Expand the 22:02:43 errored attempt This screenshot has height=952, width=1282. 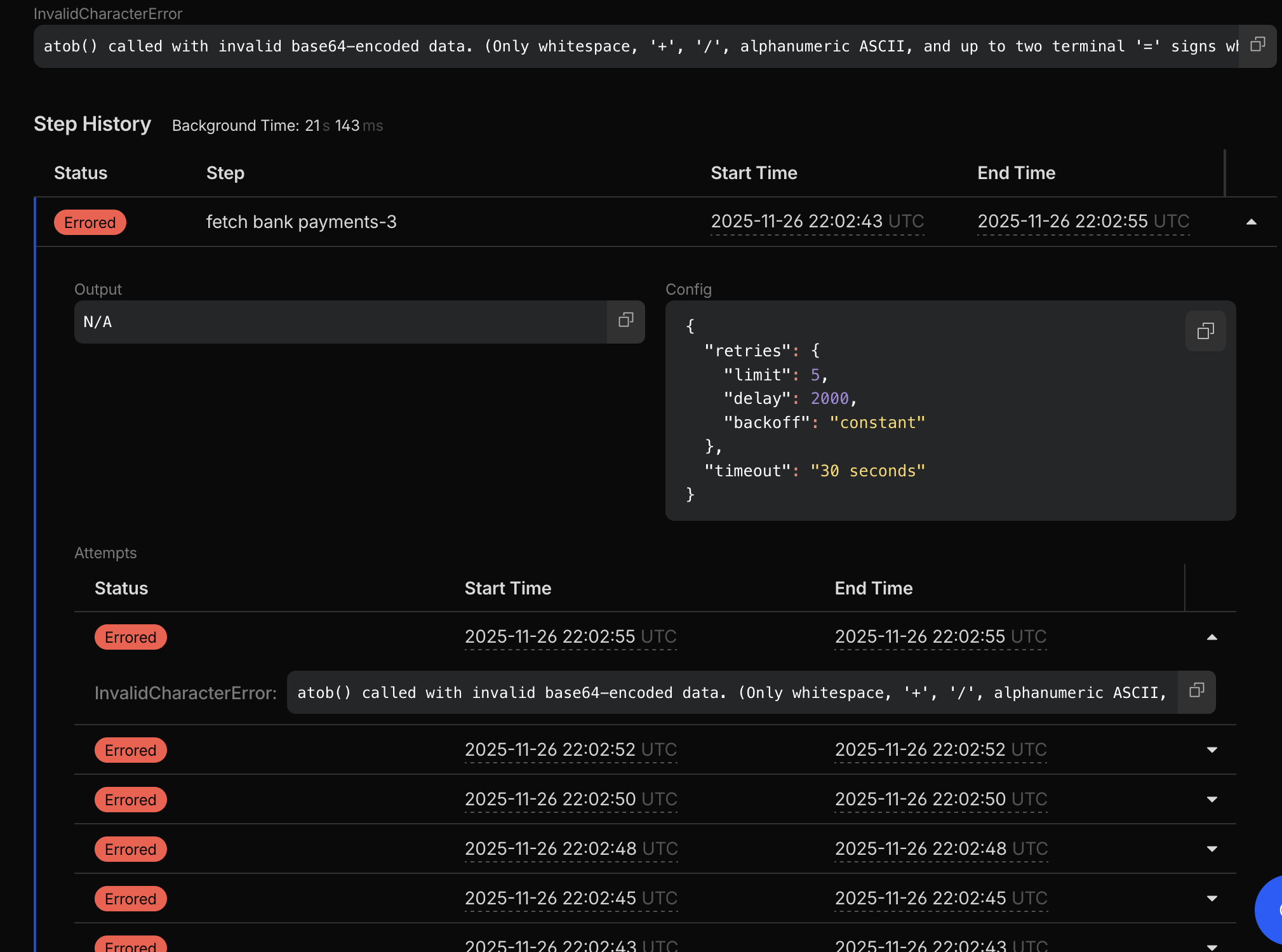[1212, 946]
